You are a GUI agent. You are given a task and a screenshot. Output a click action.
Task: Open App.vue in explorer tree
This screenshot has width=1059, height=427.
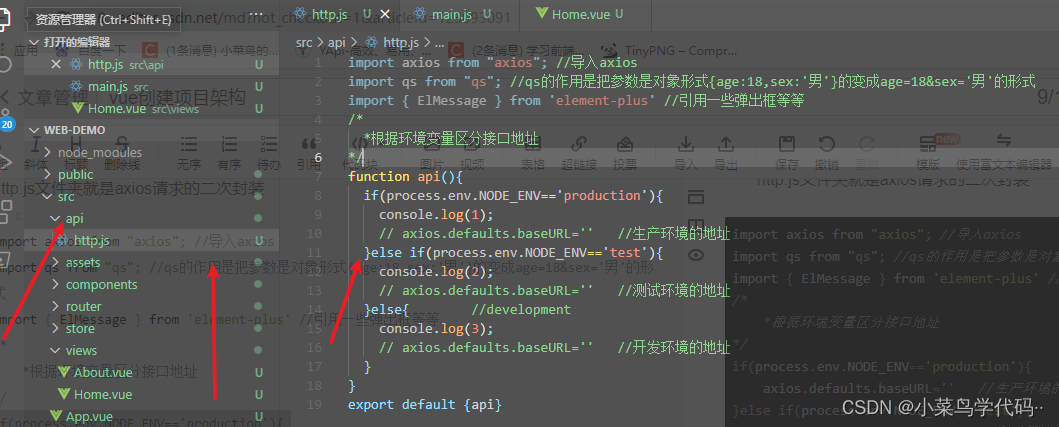coord(151,416)
